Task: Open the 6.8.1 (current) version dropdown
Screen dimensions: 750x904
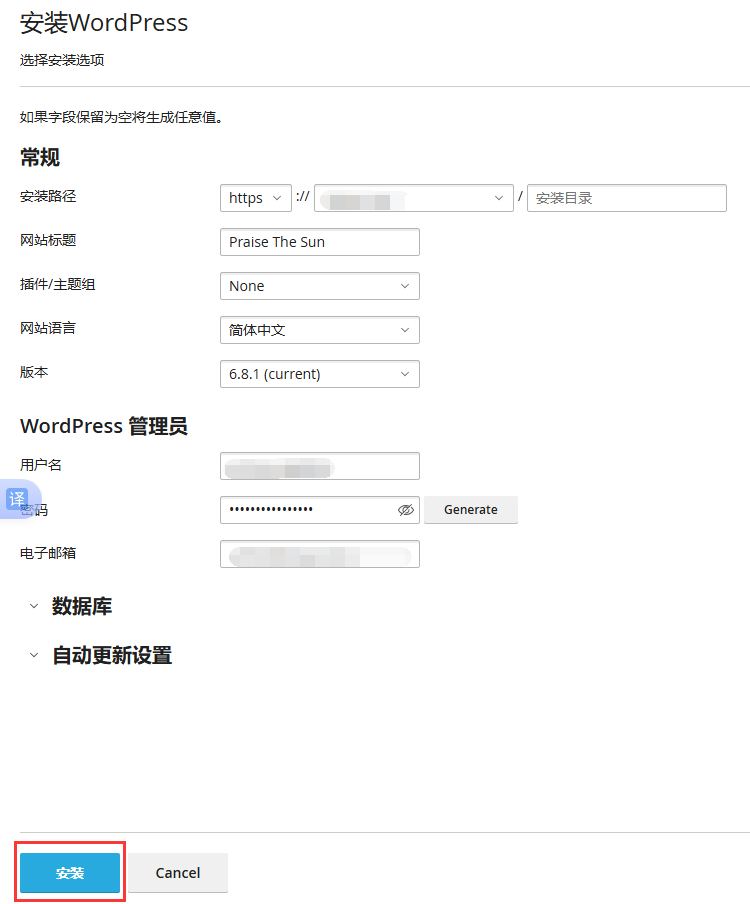Action: (x=319, y=374)
